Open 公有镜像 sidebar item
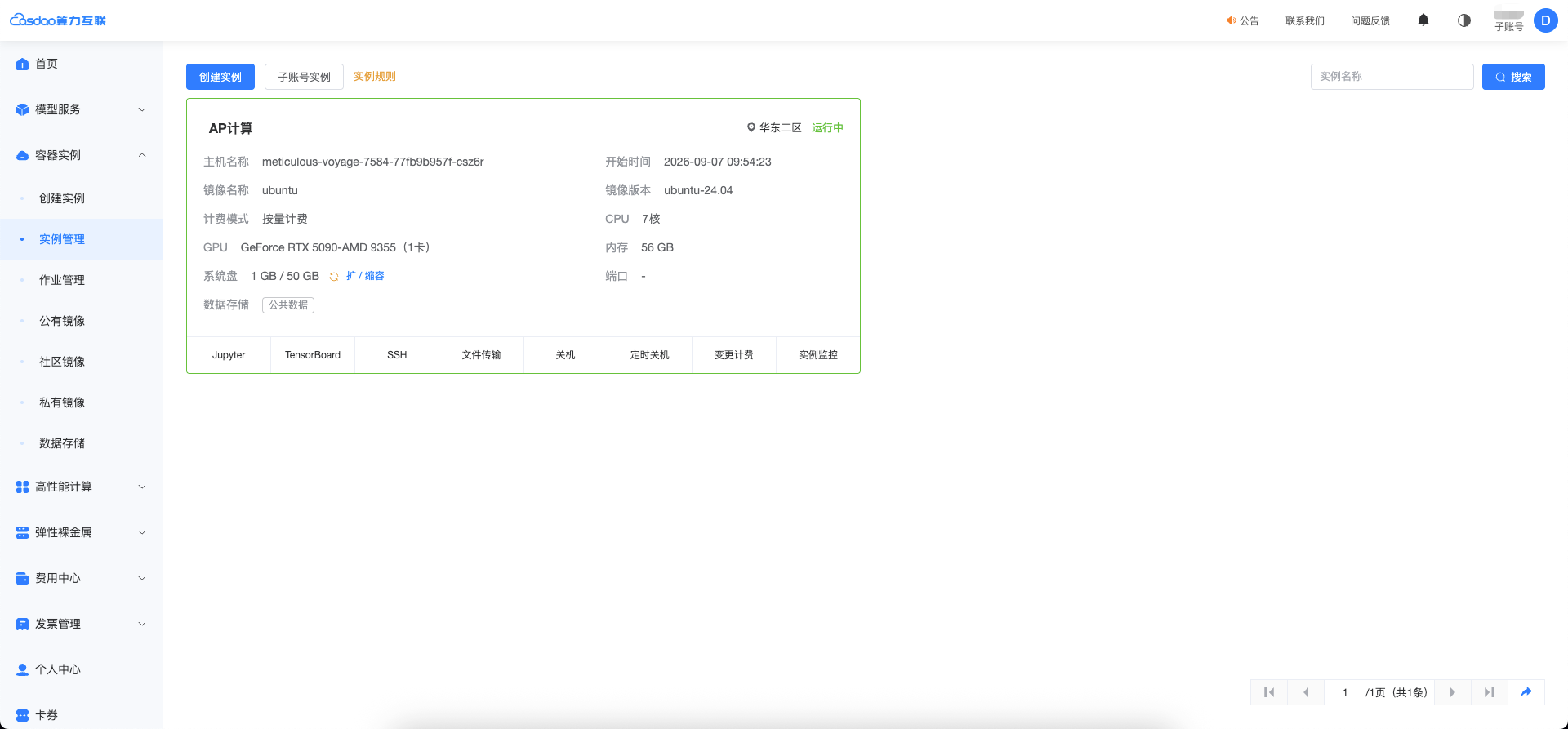 pyautogui.click(x=82, y=321)
